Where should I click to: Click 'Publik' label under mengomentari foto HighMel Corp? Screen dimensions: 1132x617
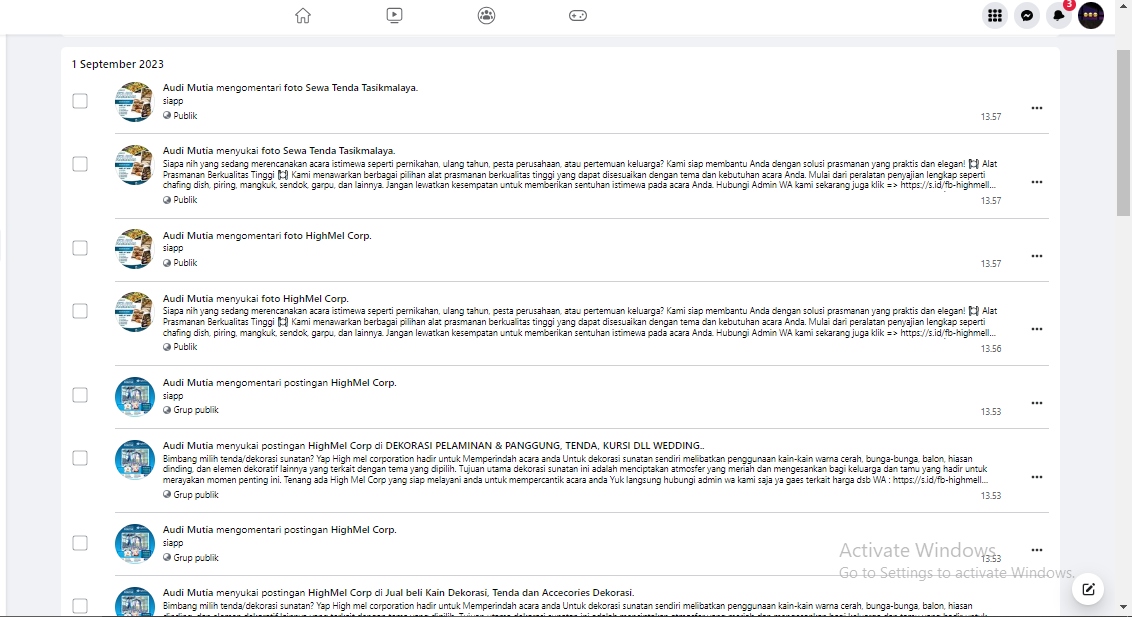click(185, 263)
